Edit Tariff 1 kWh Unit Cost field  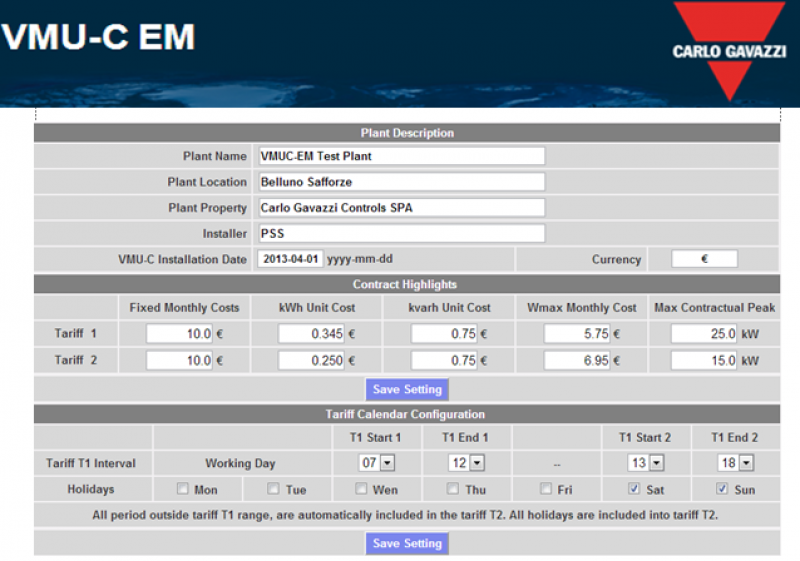pyautogui.click(x=311, y=334)
